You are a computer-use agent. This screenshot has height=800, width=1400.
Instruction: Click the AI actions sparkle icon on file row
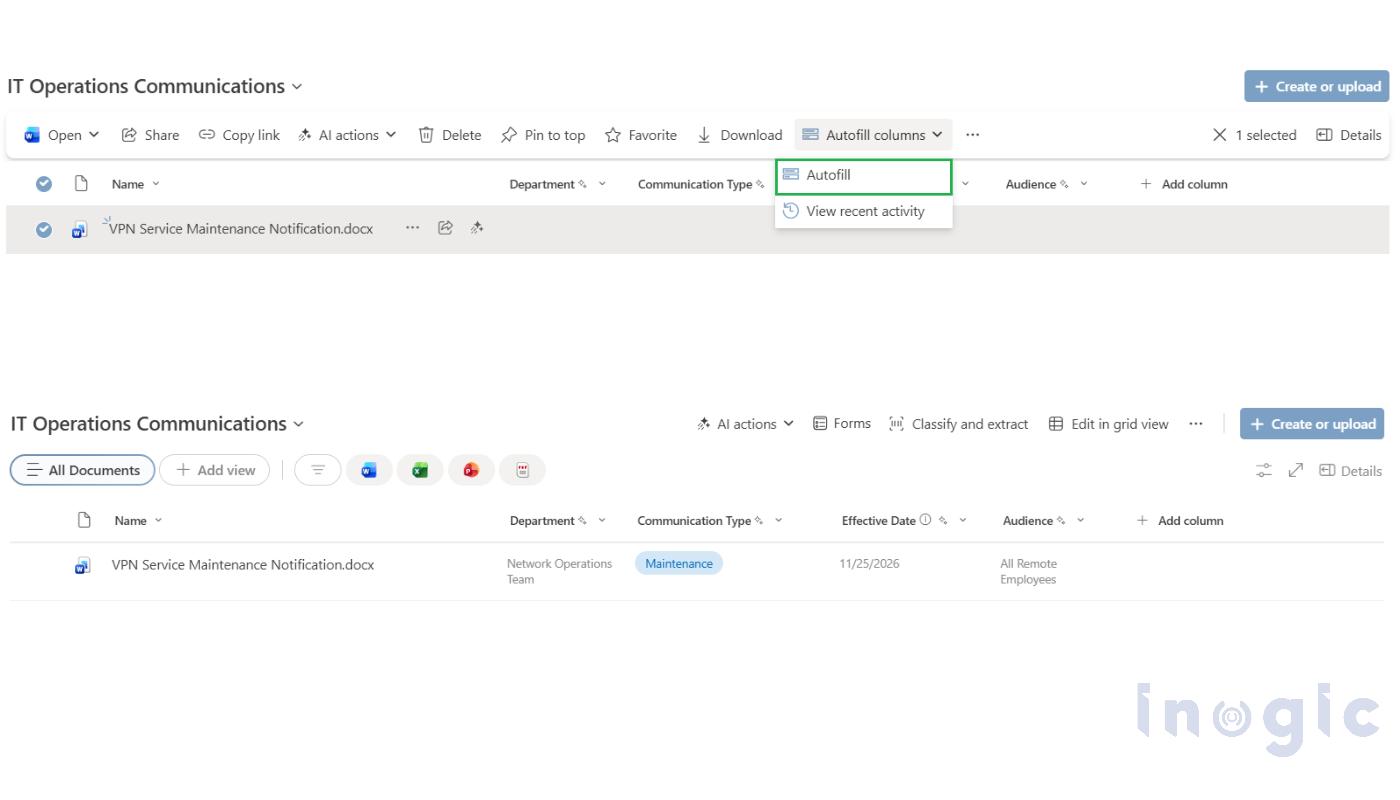coord(477,228)
